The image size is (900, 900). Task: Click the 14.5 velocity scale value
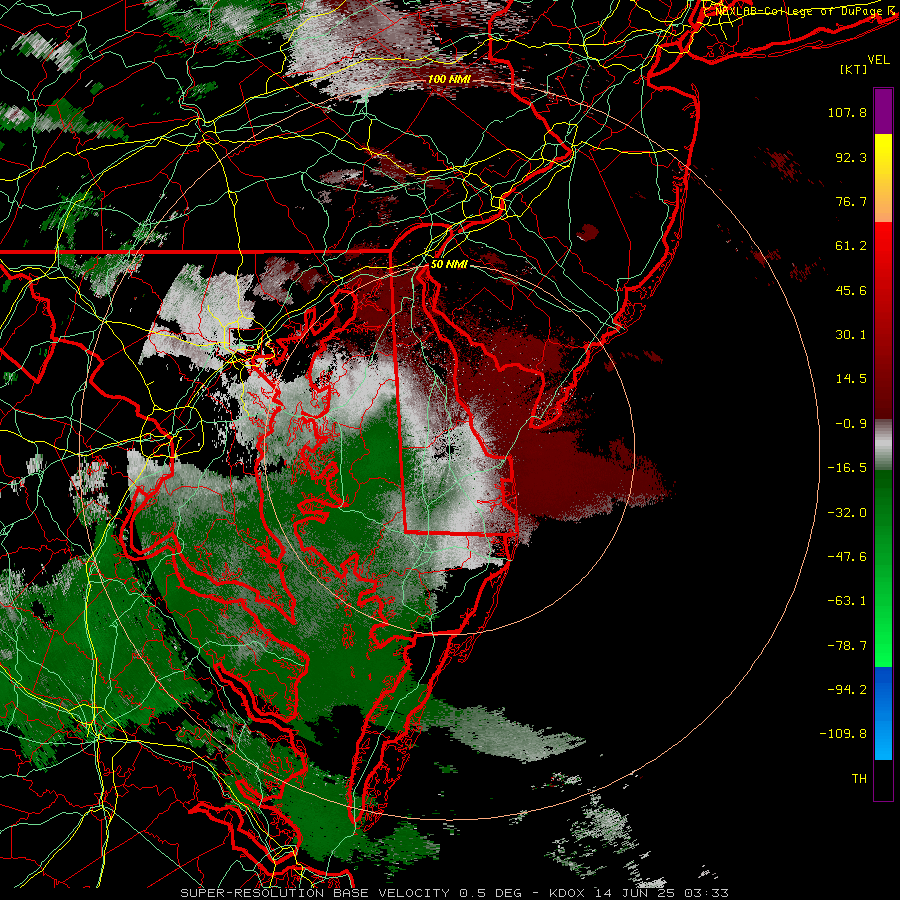851,379
